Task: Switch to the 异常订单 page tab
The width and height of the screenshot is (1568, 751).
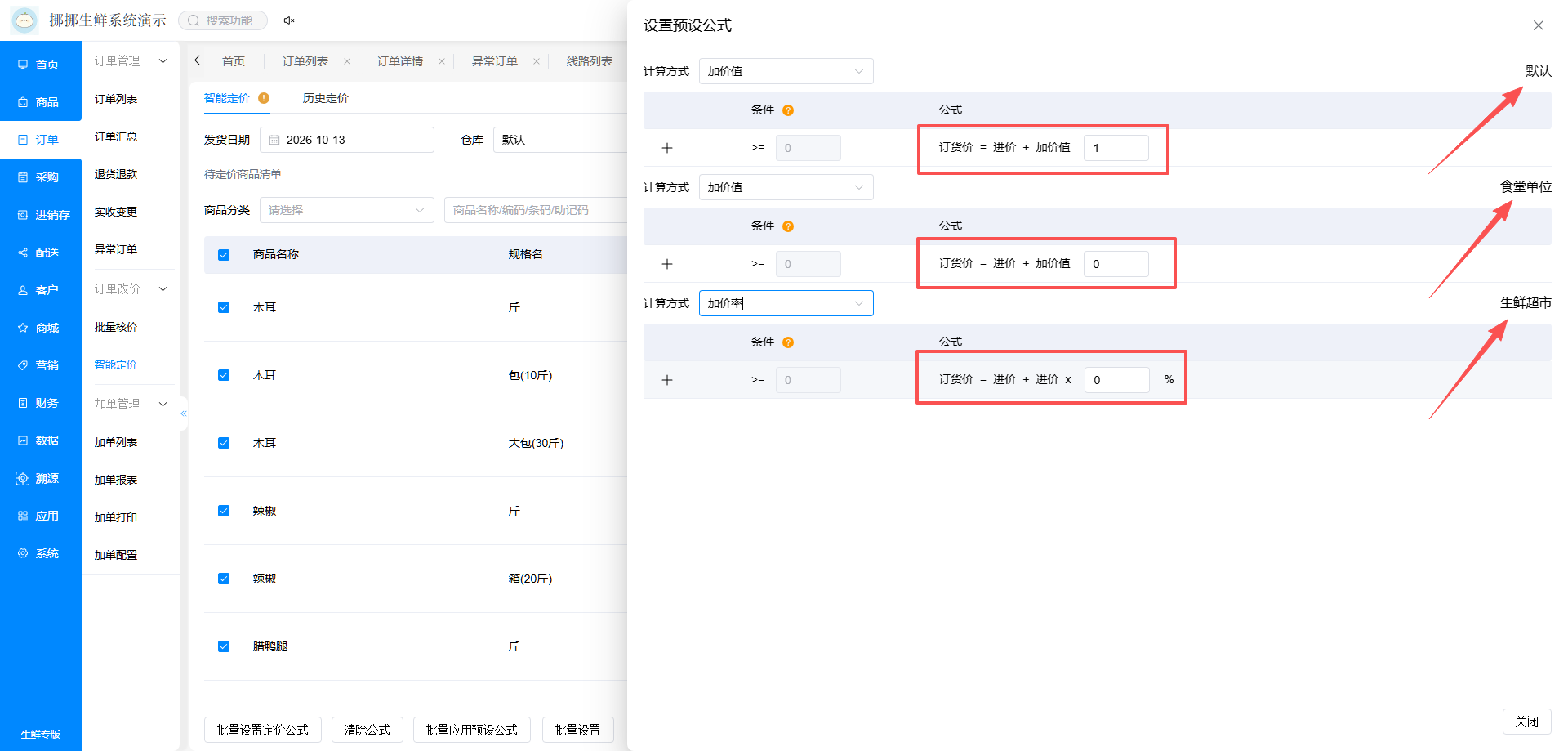Action: (495, 61)
